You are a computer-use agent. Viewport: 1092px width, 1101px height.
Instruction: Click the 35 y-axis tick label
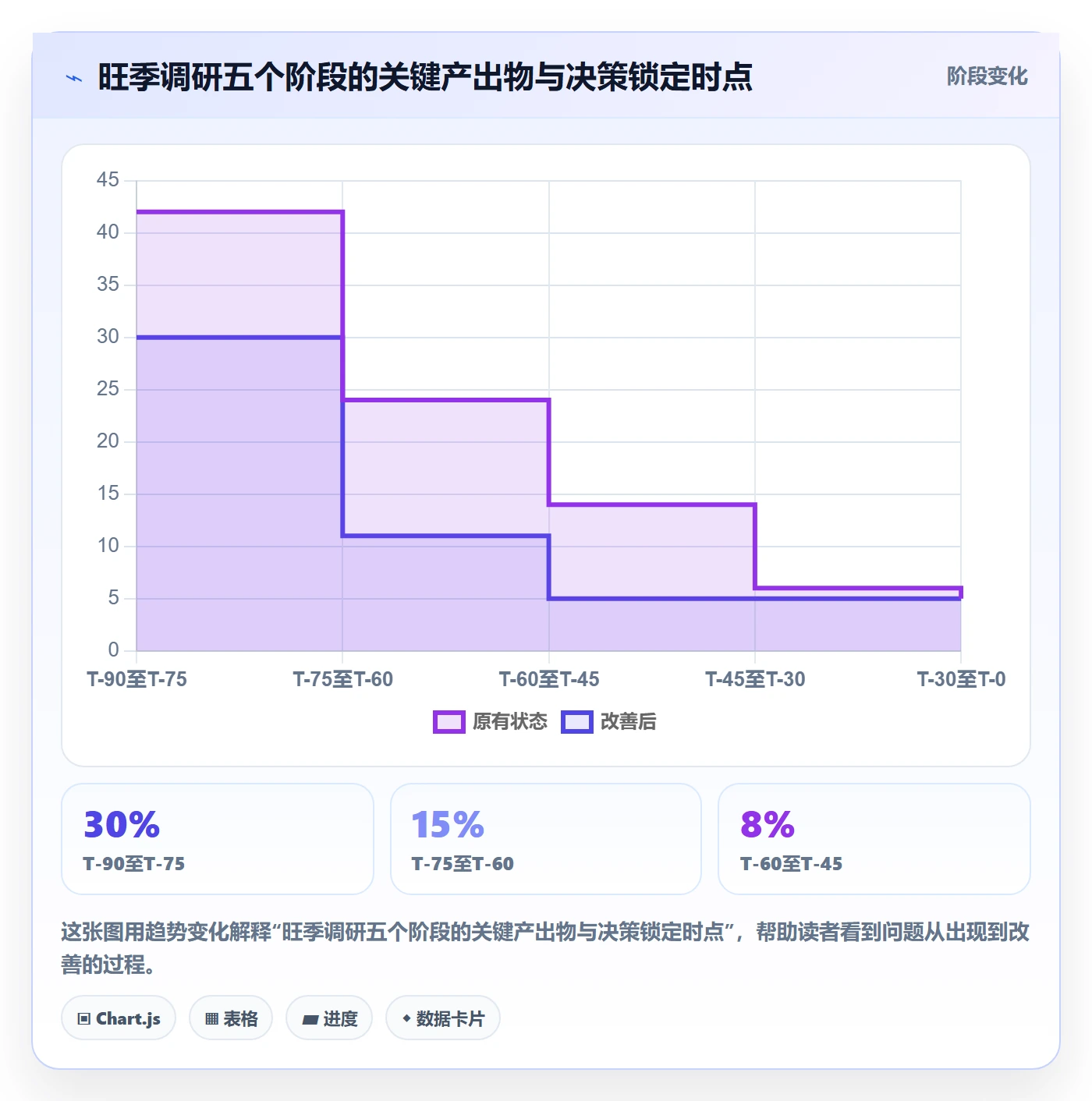pyautogui.click(x=108, y=285)
